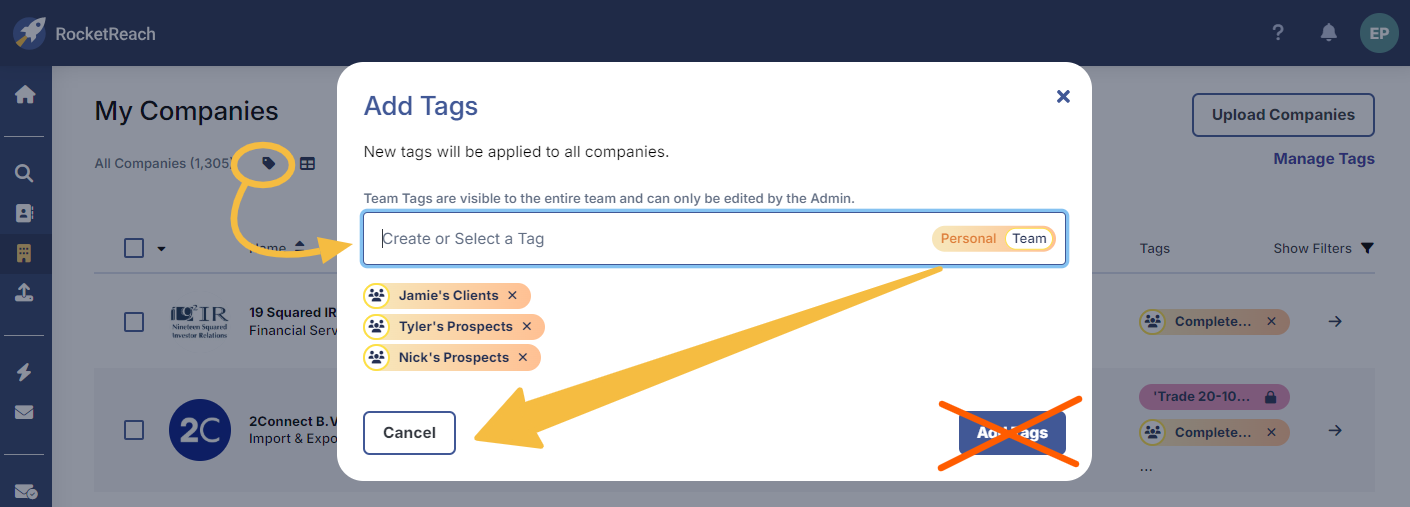Screen dimensions: 1410x507
Task: Open the Manage Tags link
Action: 1323,159
